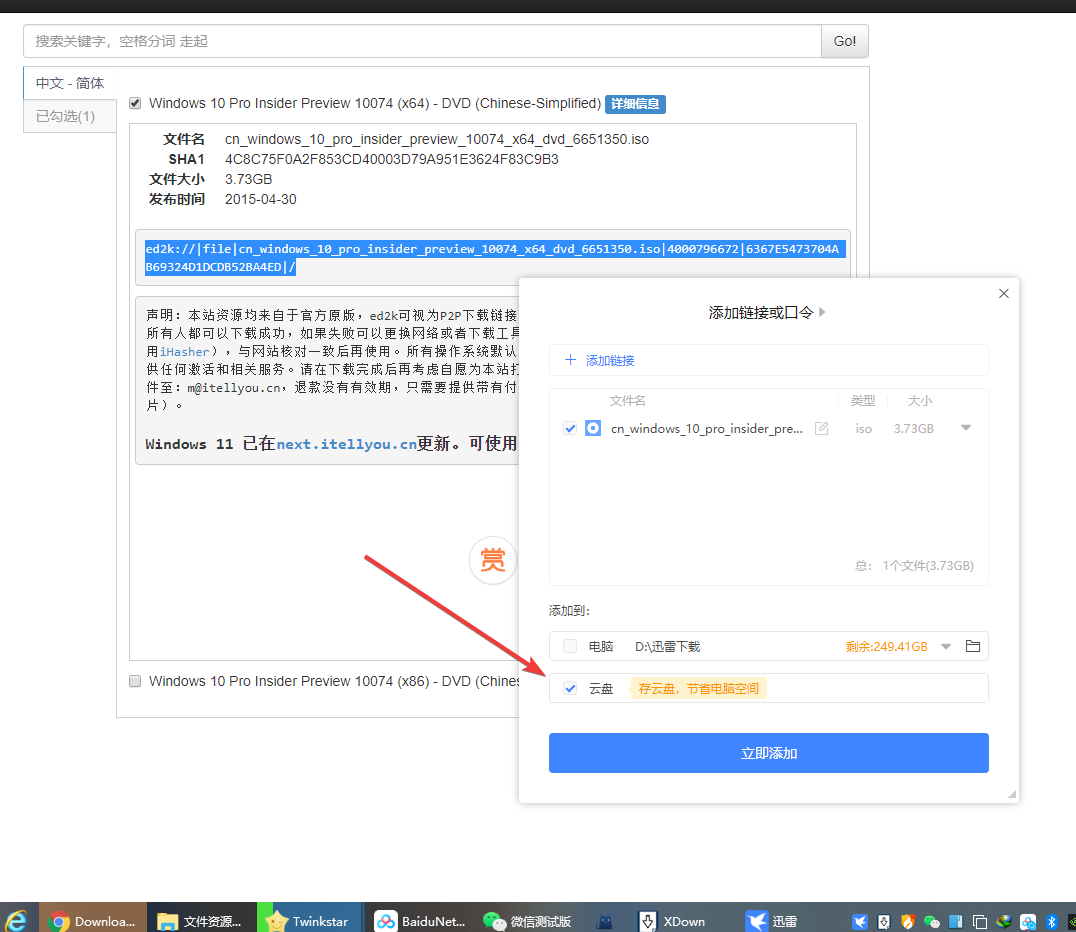Focus the keyword search input field
This screenshot has height=932, width=1076.
point(422,41)
